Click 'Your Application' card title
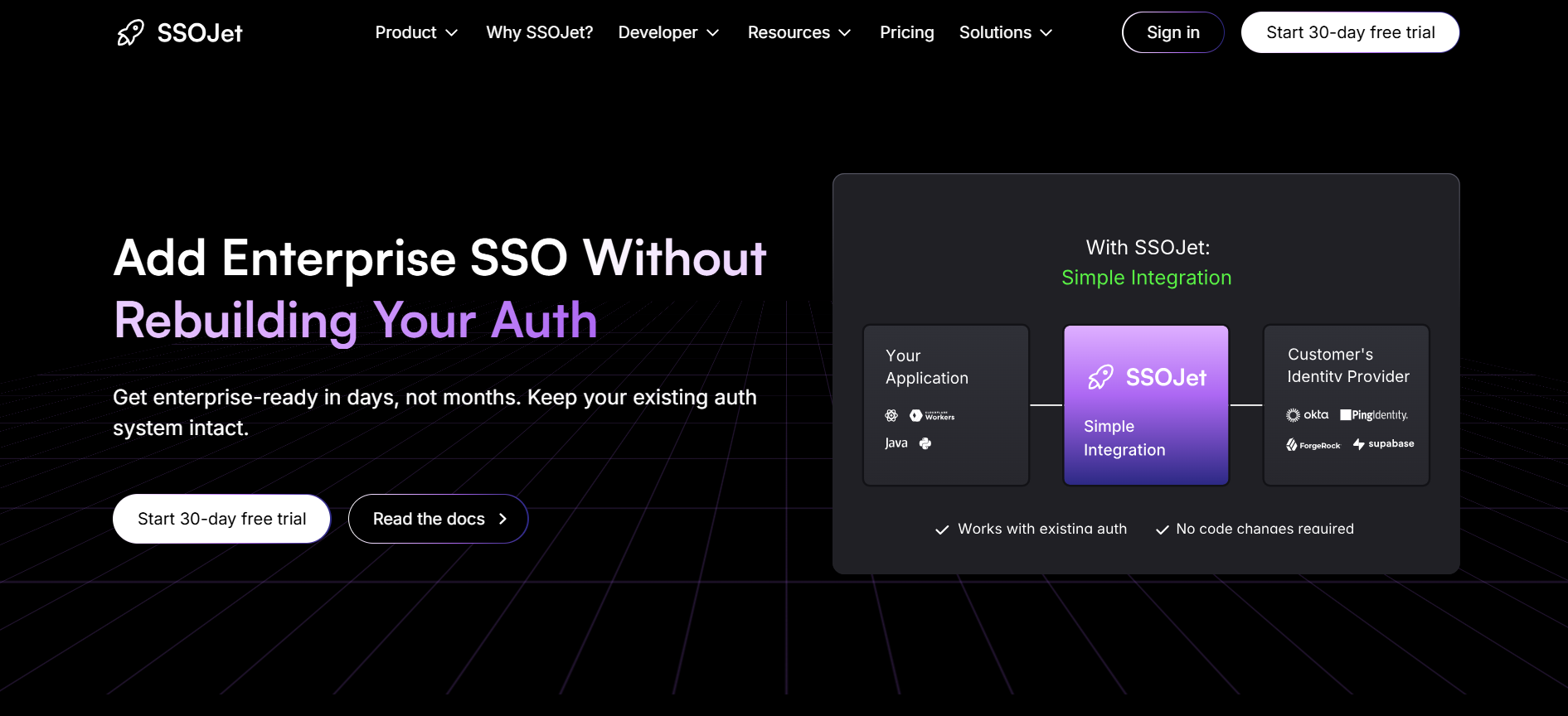Viewport: 1568px width, 716px height. pyautogui.click(x=926, y=366)
